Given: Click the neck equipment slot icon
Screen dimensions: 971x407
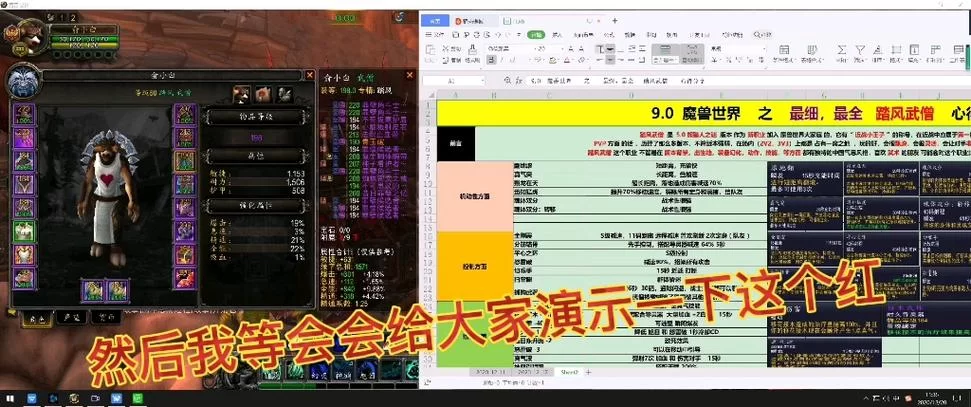Looking at the screenshot, I should point(24,138).
